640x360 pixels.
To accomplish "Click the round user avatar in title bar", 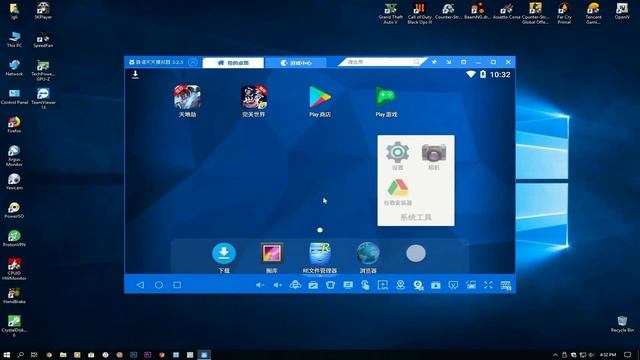I will (193, 62).
